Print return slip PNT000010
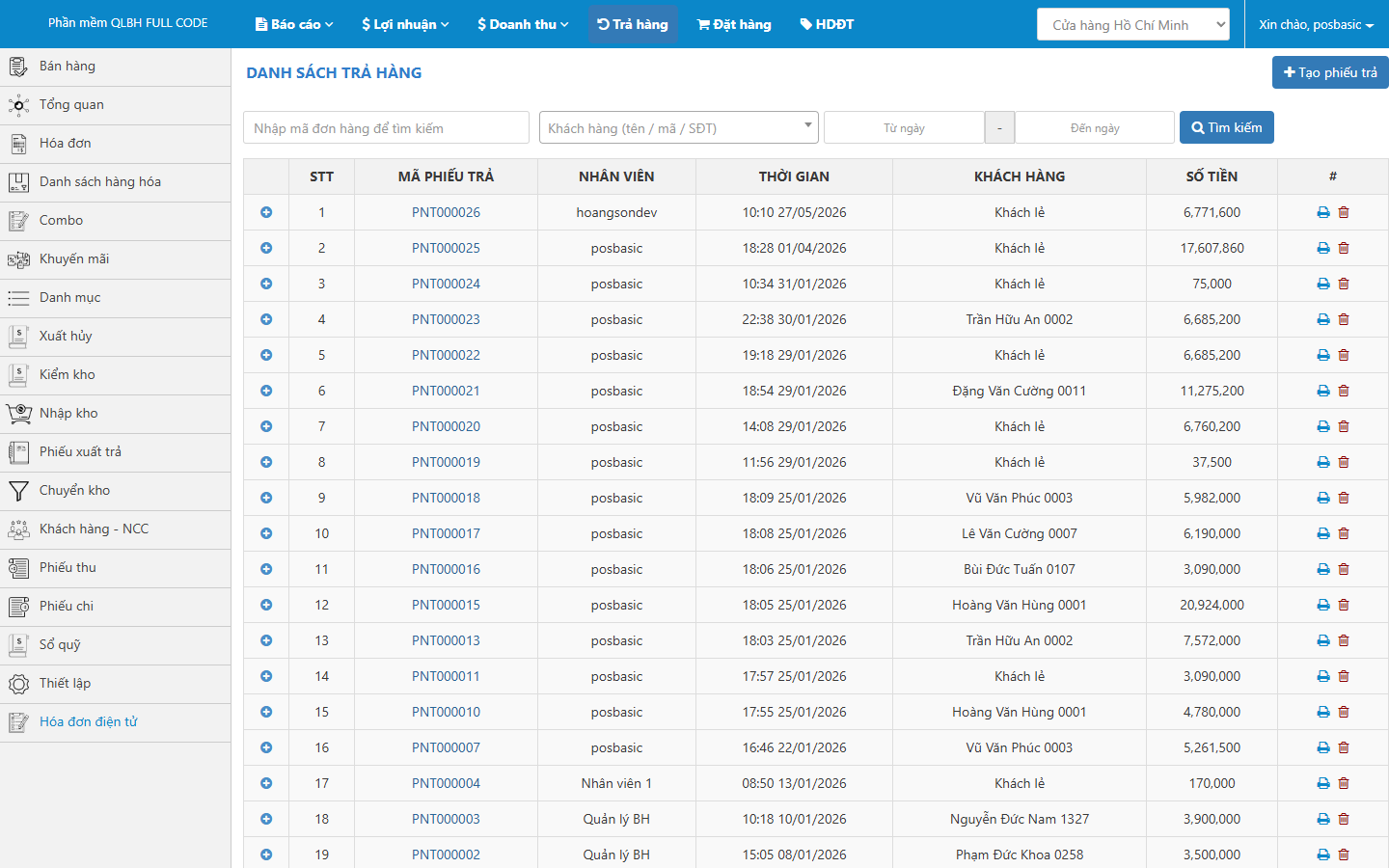 1323,712
